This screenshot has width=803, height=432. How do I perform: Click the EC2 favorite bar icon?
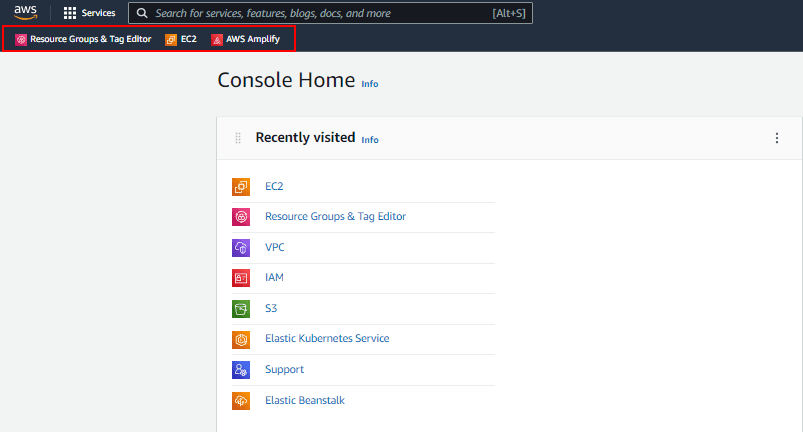171,39
